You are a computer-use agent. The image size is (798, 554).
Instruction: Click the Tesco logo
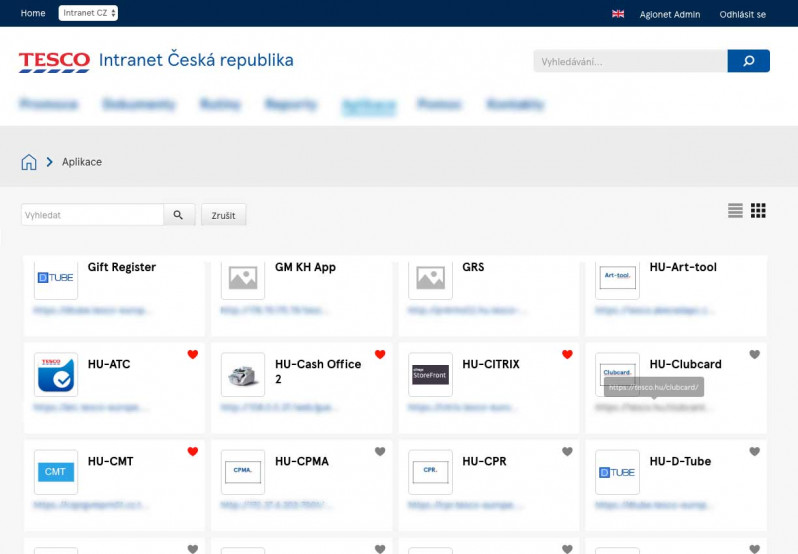(x=54, y=62)
